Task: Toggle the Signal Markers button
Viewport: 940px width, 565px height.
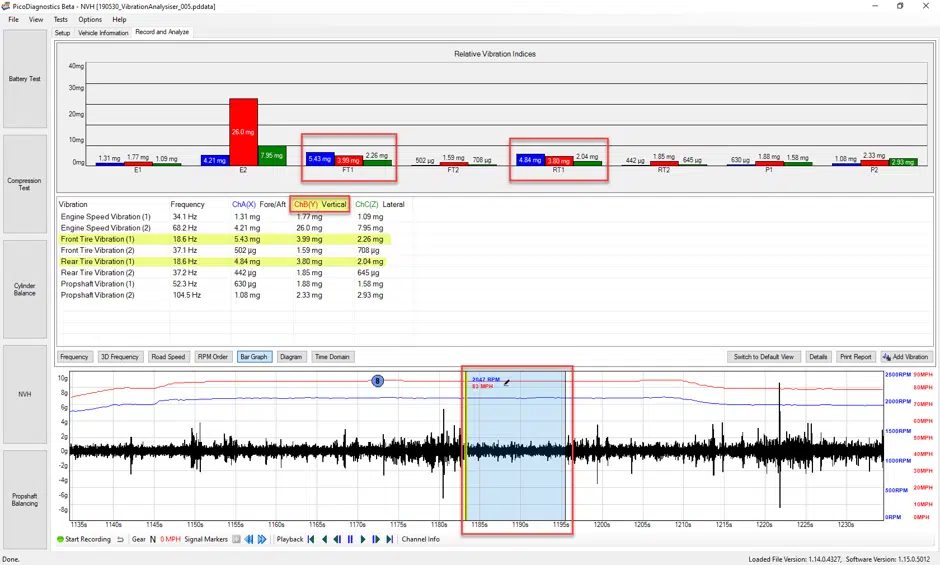Action: tap(236, 539)
